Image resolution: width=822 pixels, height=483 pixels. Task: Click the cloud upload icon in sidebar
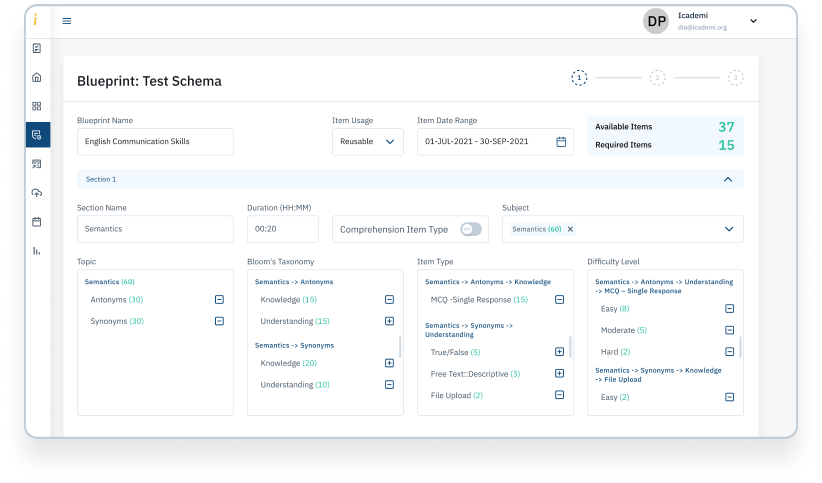click(x=37, y=192)
